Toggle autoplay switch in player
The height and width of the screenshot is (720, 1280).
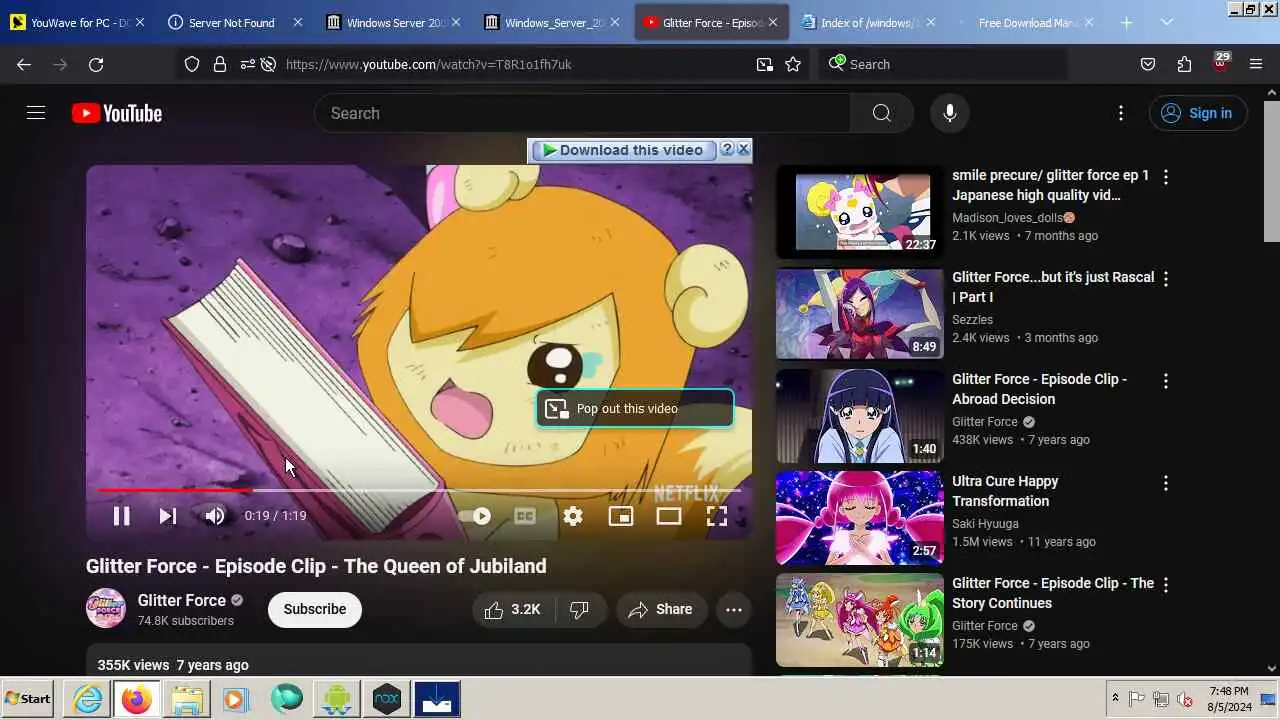[x=475, y=516]
